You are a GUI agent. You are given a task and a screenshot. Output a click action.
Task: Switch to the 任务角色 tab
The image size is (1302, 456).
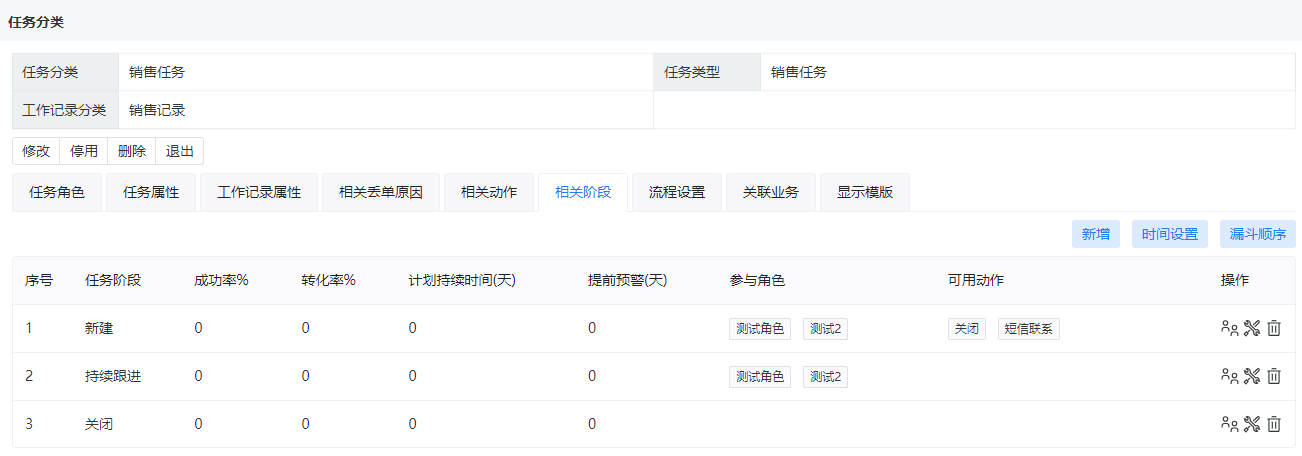[x=57, y=192]
